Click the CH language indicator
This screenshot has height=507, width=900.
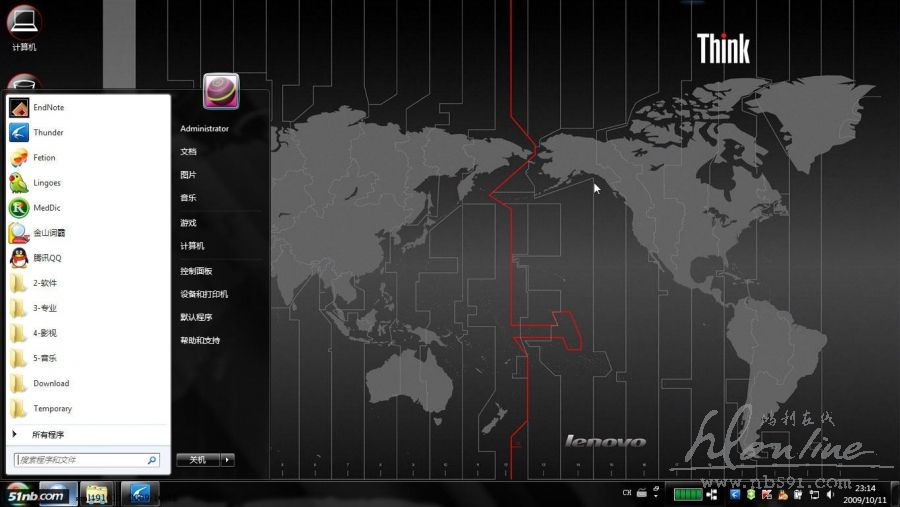(x=627, y=493)
